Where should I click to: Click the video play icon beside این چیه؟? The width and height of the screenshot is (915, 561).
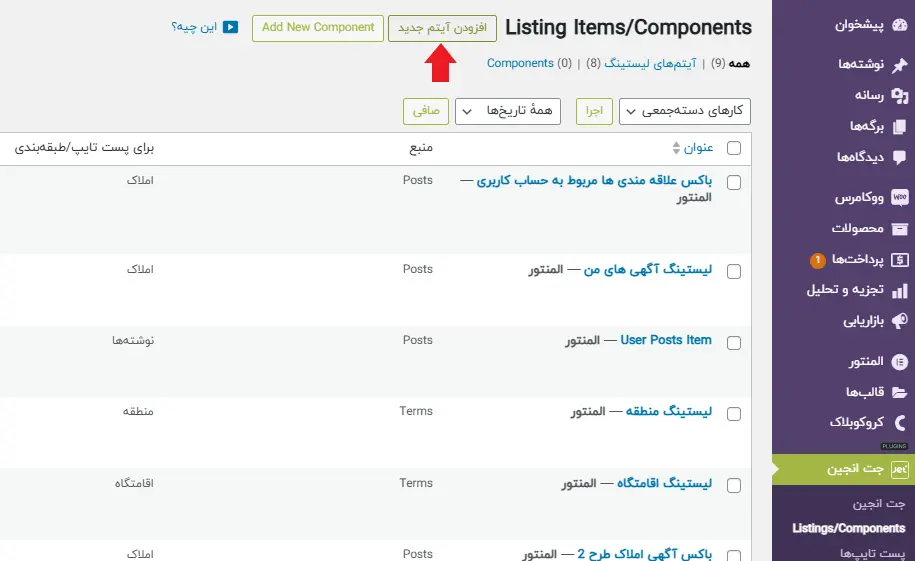coord(231,27)
